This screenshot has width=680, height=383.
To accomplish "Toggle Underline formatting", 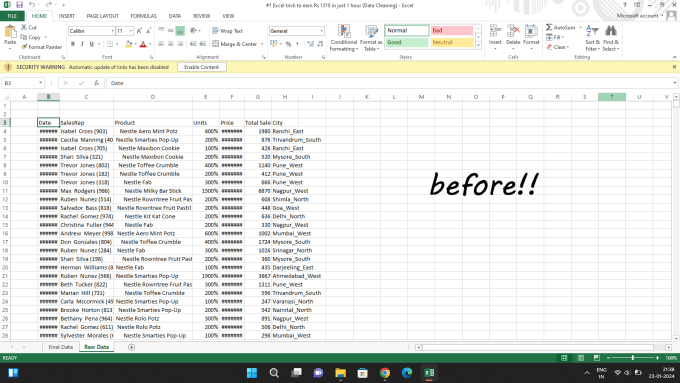I will (92, 44).
